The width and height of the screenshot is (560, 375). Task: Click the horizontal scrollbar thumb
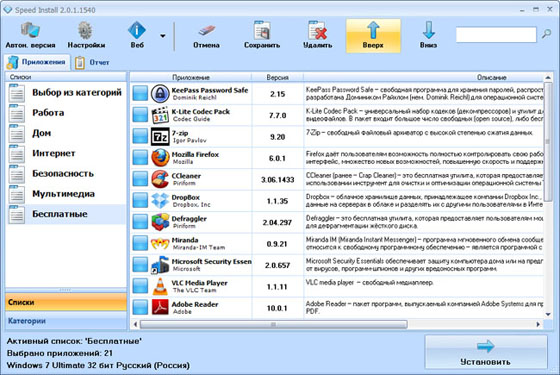274,324
